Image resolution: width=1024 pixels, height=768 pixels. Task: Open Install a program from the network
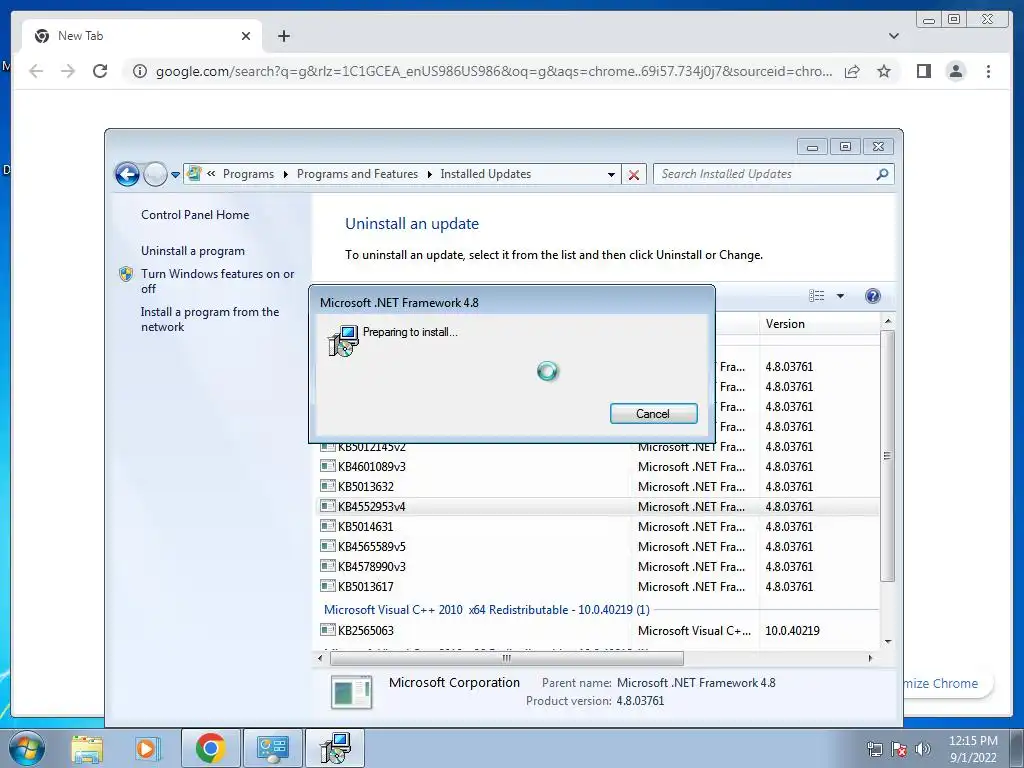pos(210,319)
